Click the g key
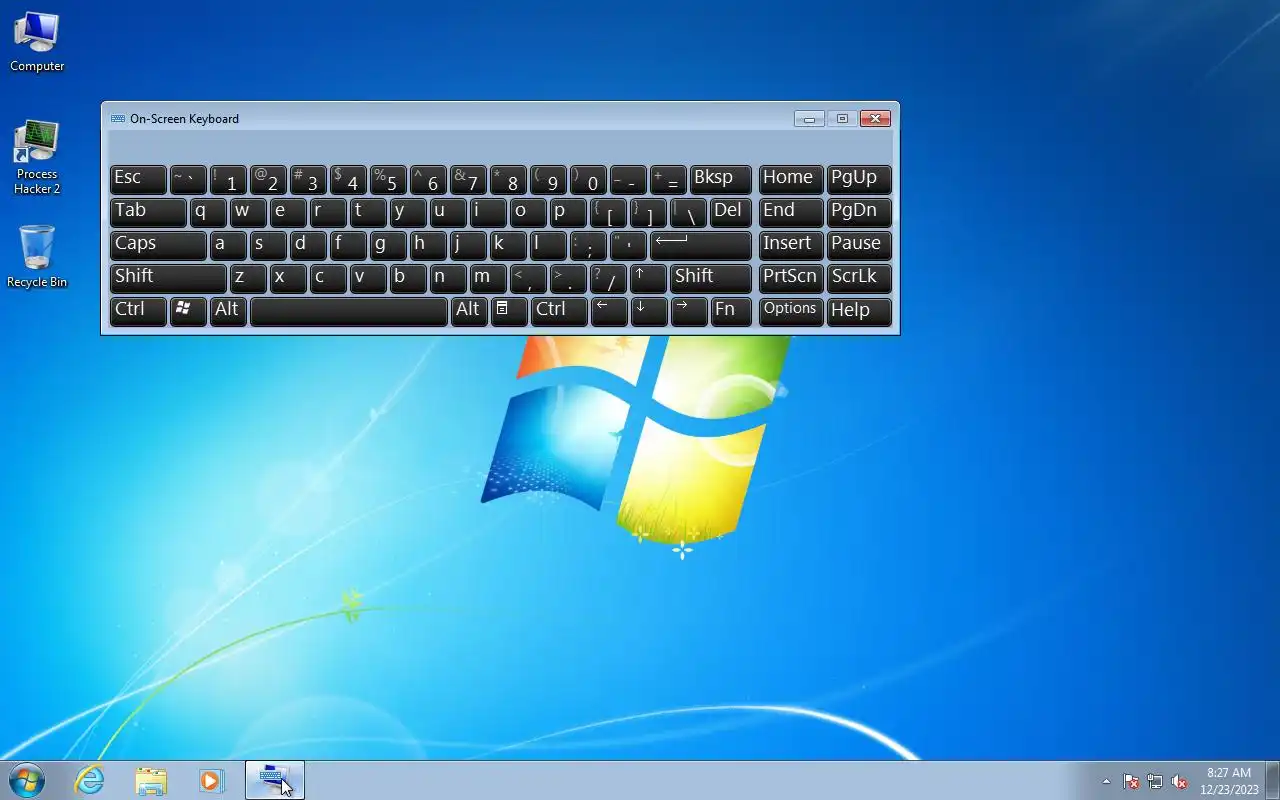The image size is (1280, 800). (388, 245)
